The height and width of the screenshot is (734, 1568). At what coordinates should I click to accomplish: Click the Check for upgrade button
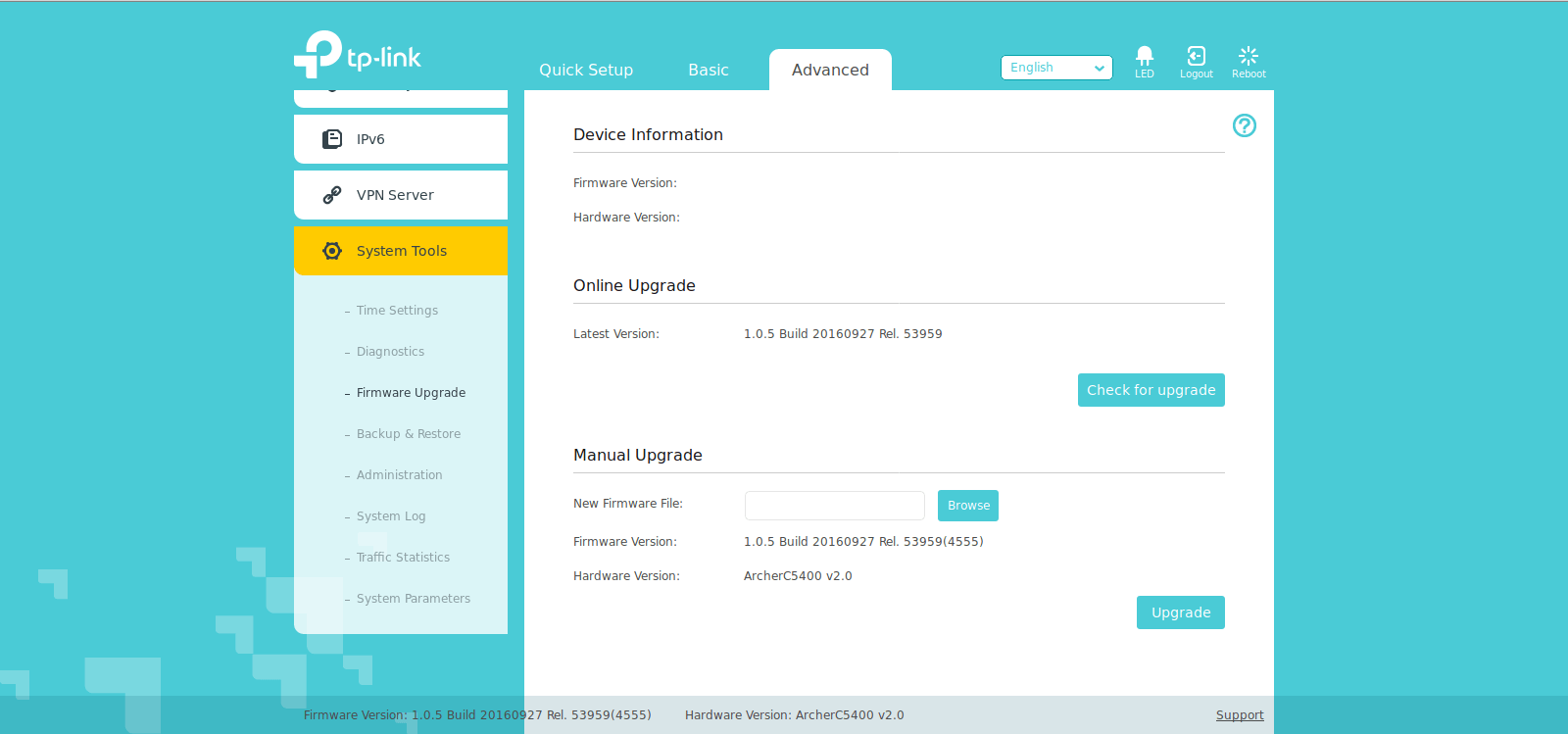pyautogui.click(x=1151, y=390)
